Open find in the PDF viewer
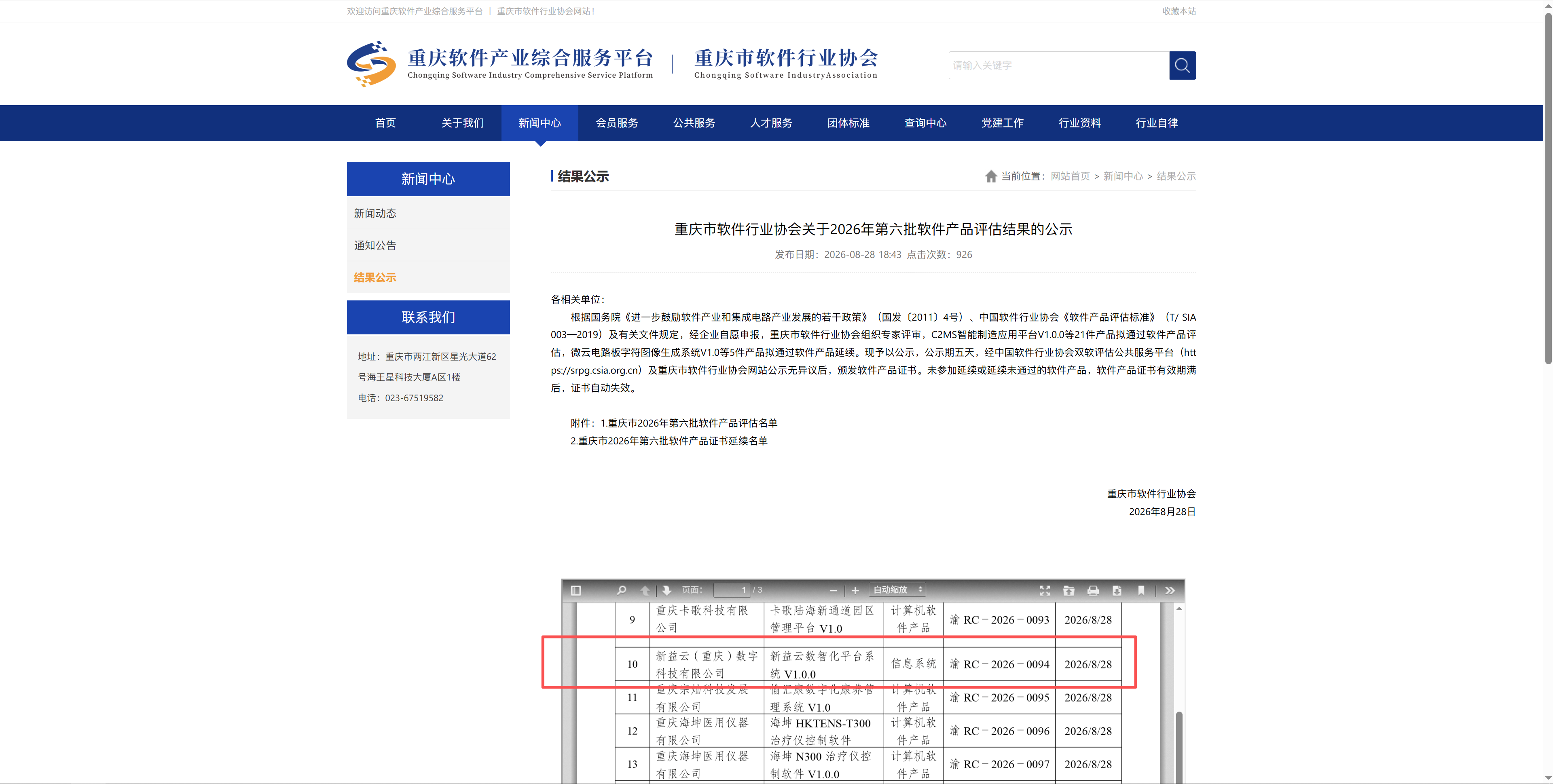The height and width of the screenshot is (784, 1553). point(622,591)
